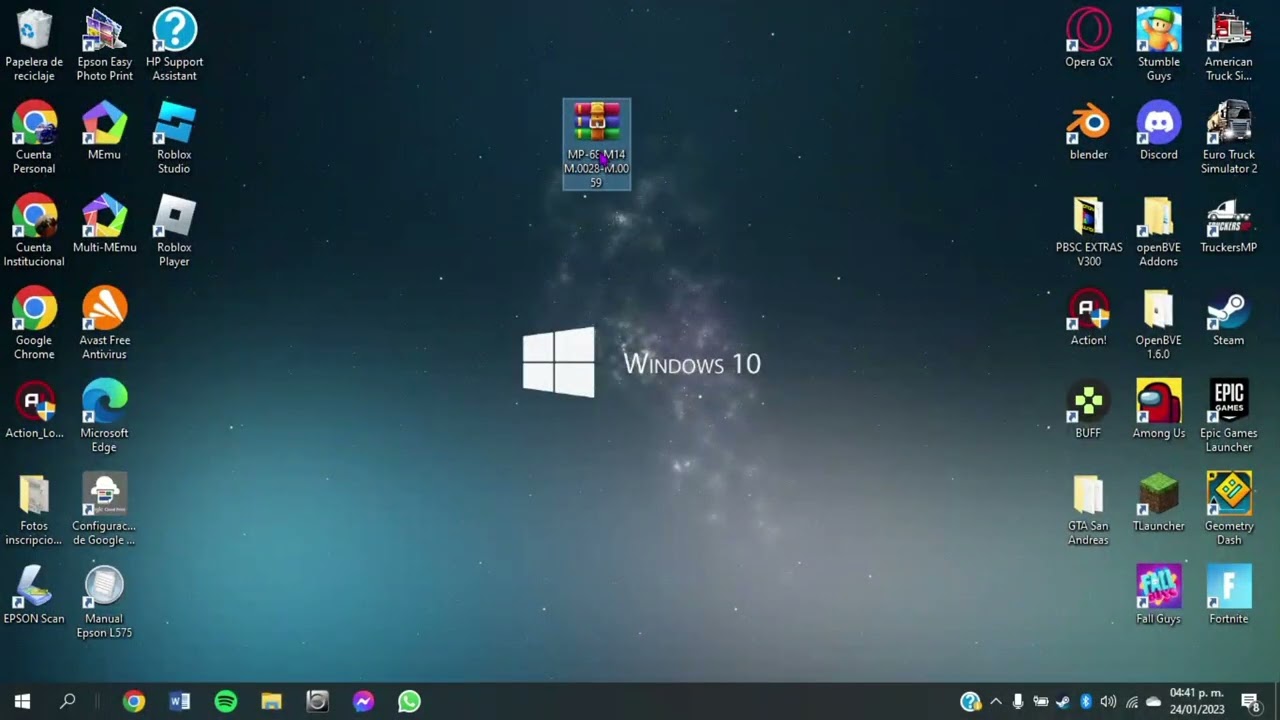Launch EPSON Scan shortcut

pyautogui.click(x=34, y=596)
